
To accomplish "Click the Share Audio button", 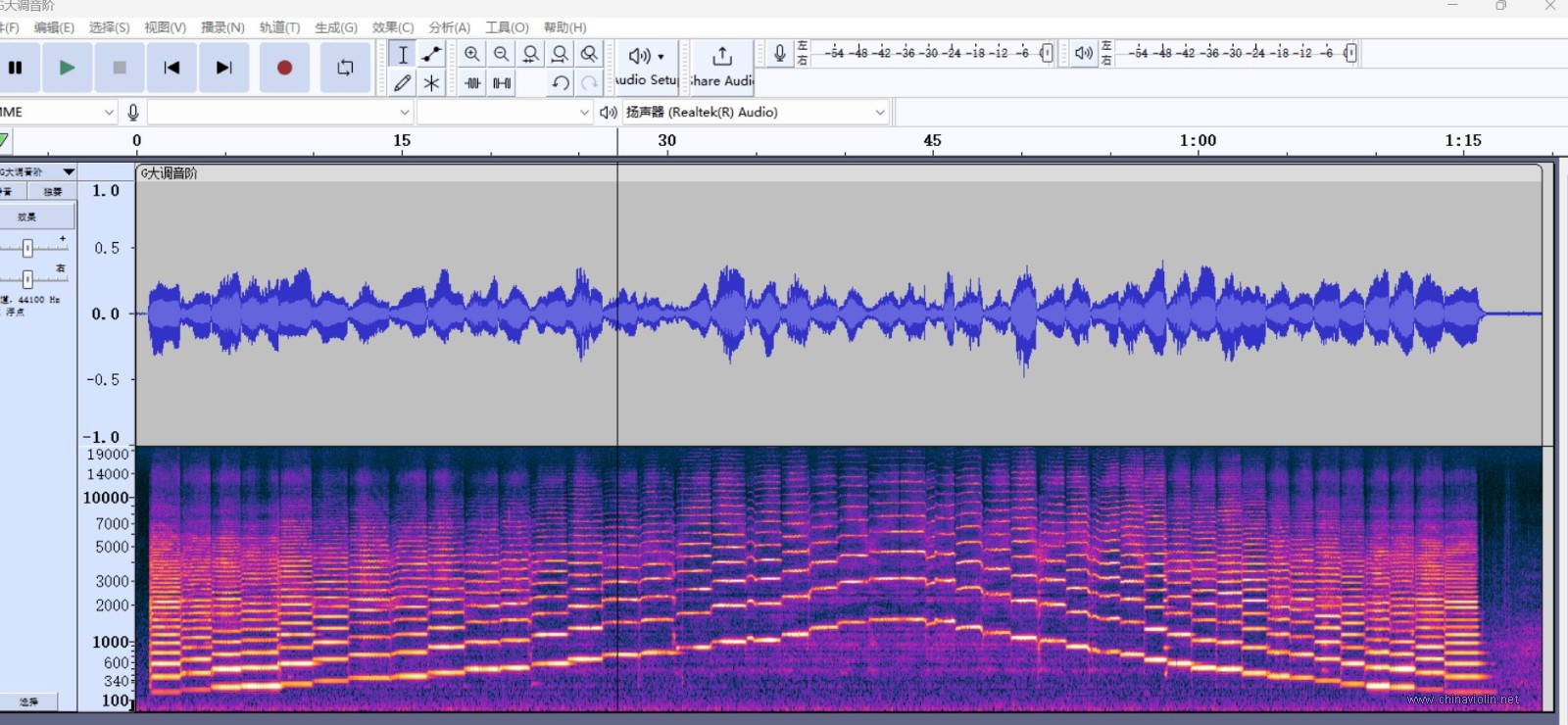I will coord(722,67).
